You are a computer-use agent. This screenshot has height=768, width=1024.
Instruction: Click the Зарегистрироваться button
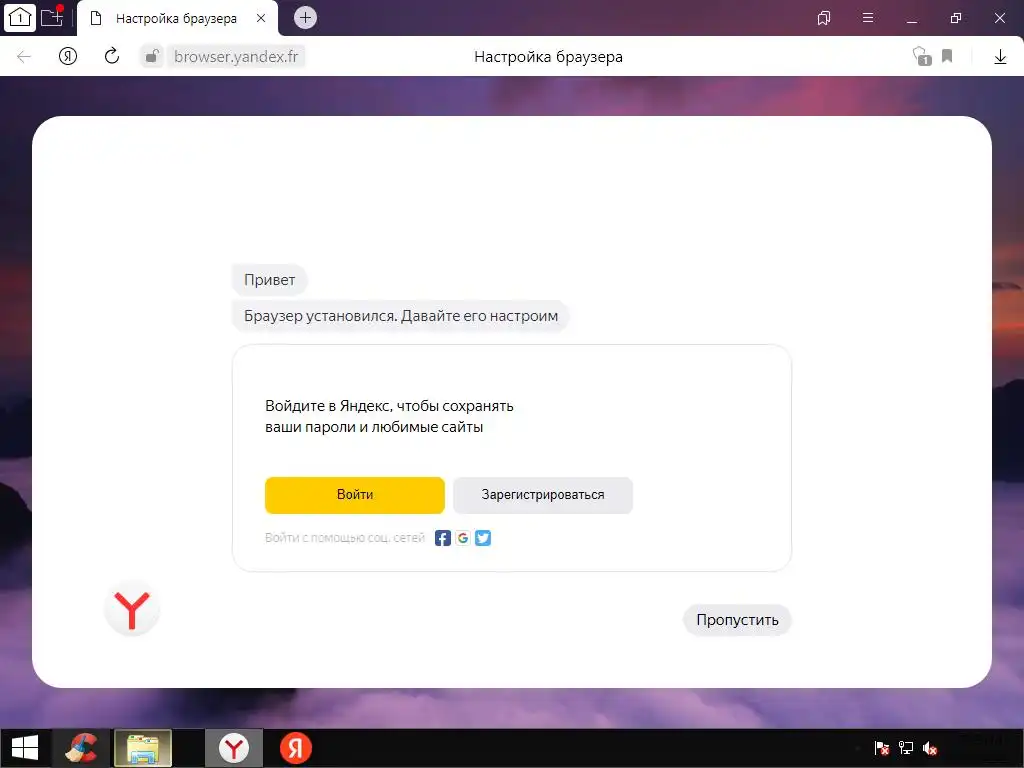(x=543, y=495)
